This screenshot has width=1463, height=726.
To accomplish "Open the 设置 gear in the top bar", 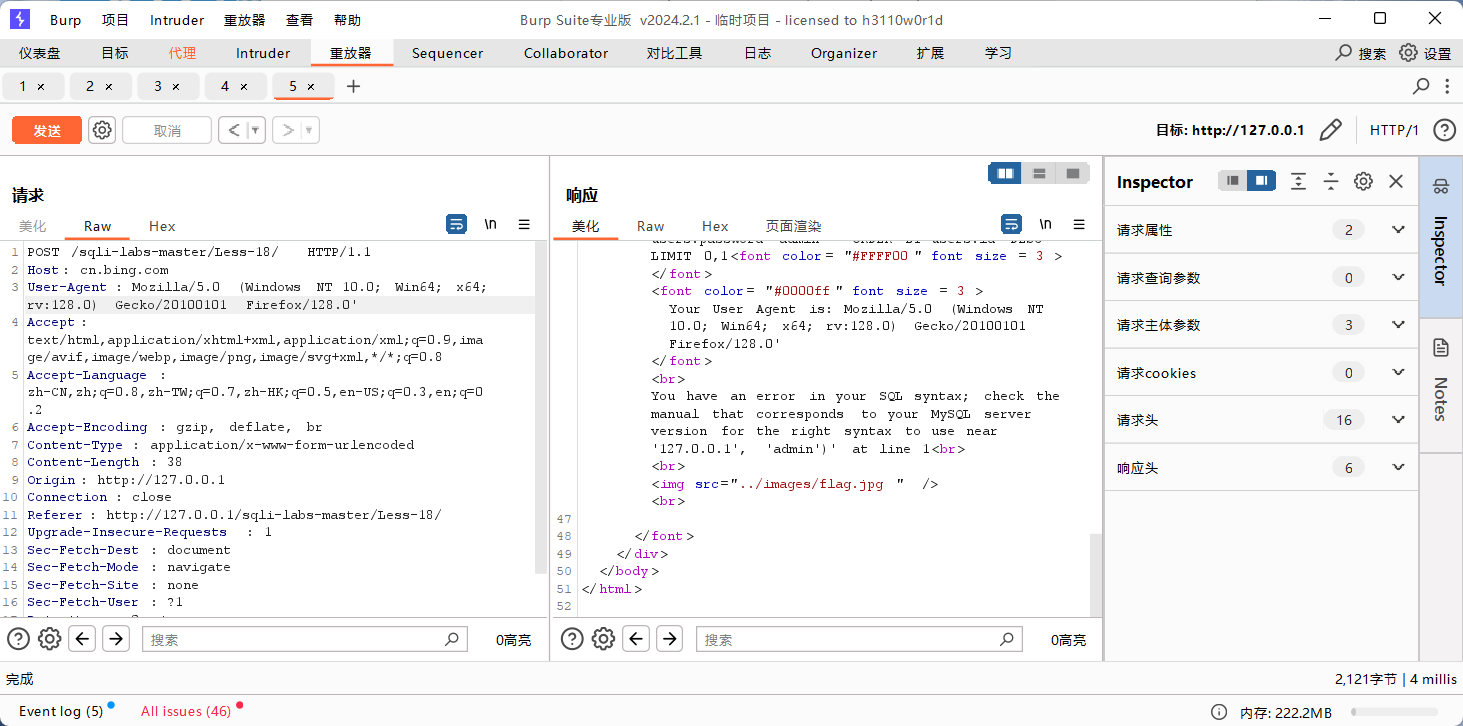I will (1408, 52).
